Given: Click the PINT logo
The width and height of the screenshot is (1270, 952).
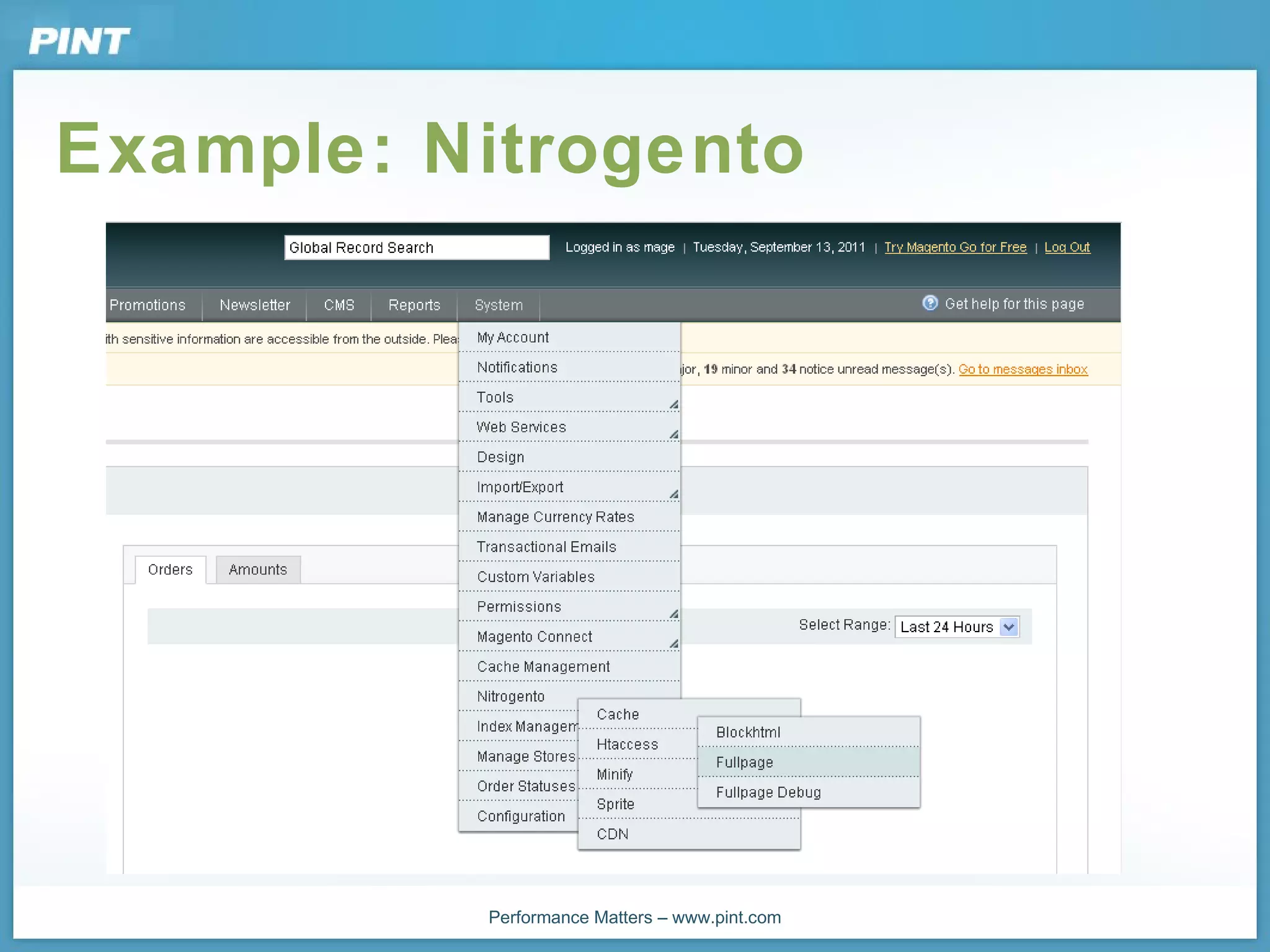Looking at the screenshot, I should (79, 42).
